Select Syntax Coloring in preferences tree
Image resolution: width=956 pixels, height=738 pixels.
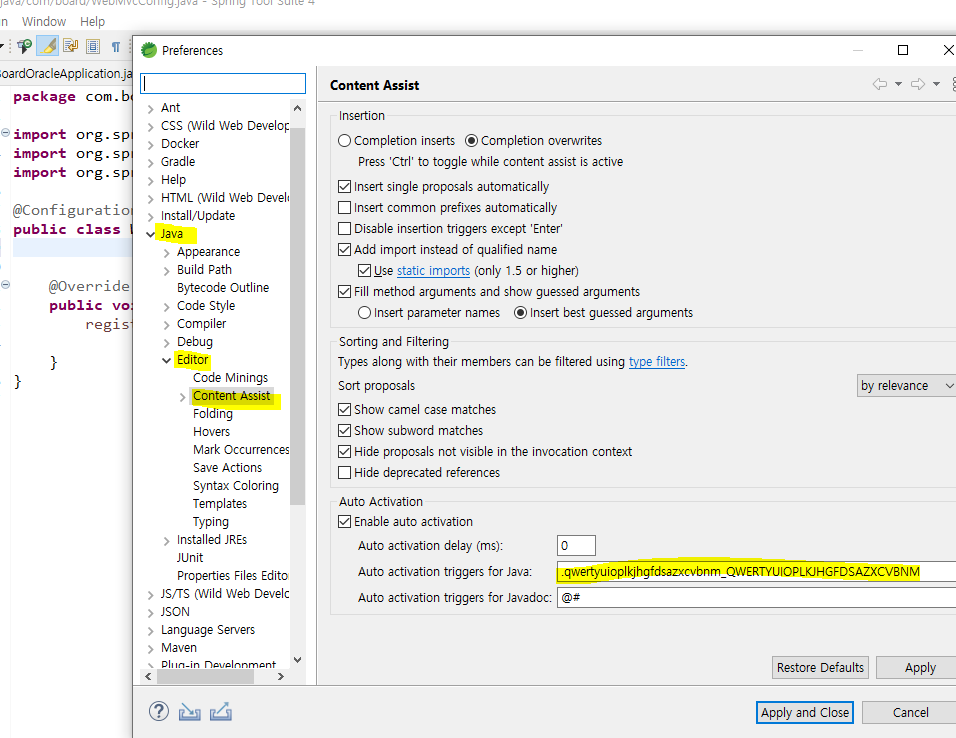coord(236,486)
